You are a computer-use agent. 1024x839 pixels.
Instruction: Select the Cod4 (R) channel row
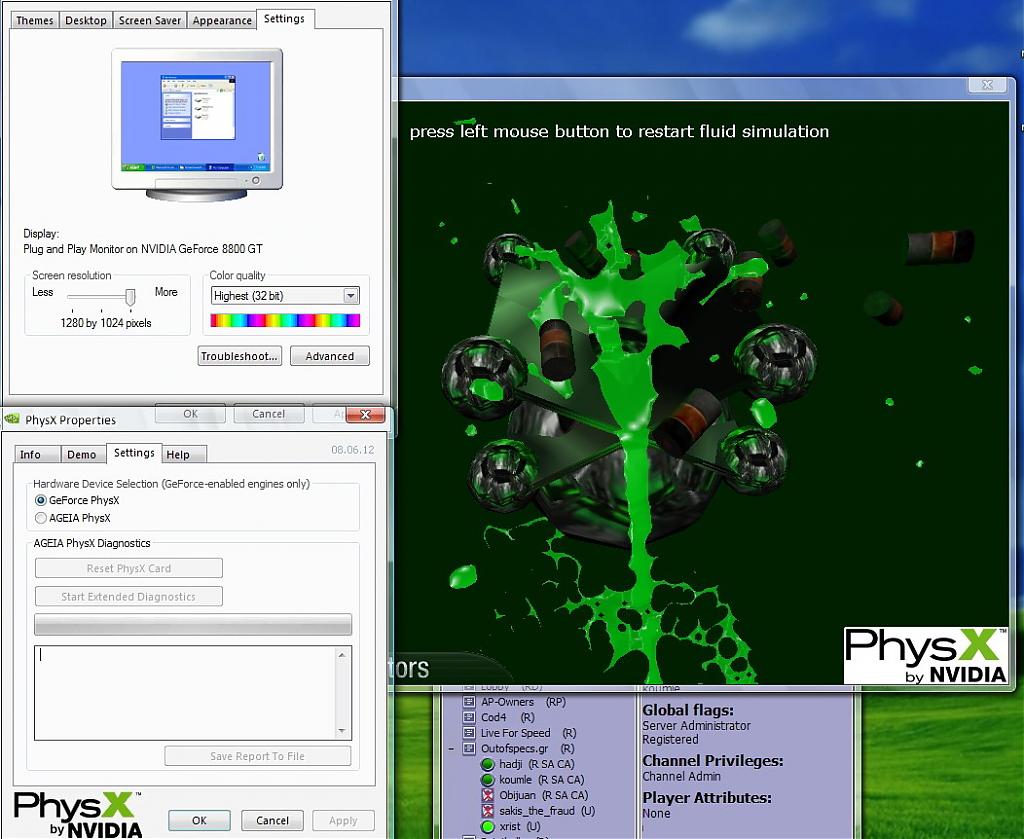tap(499, 717)
